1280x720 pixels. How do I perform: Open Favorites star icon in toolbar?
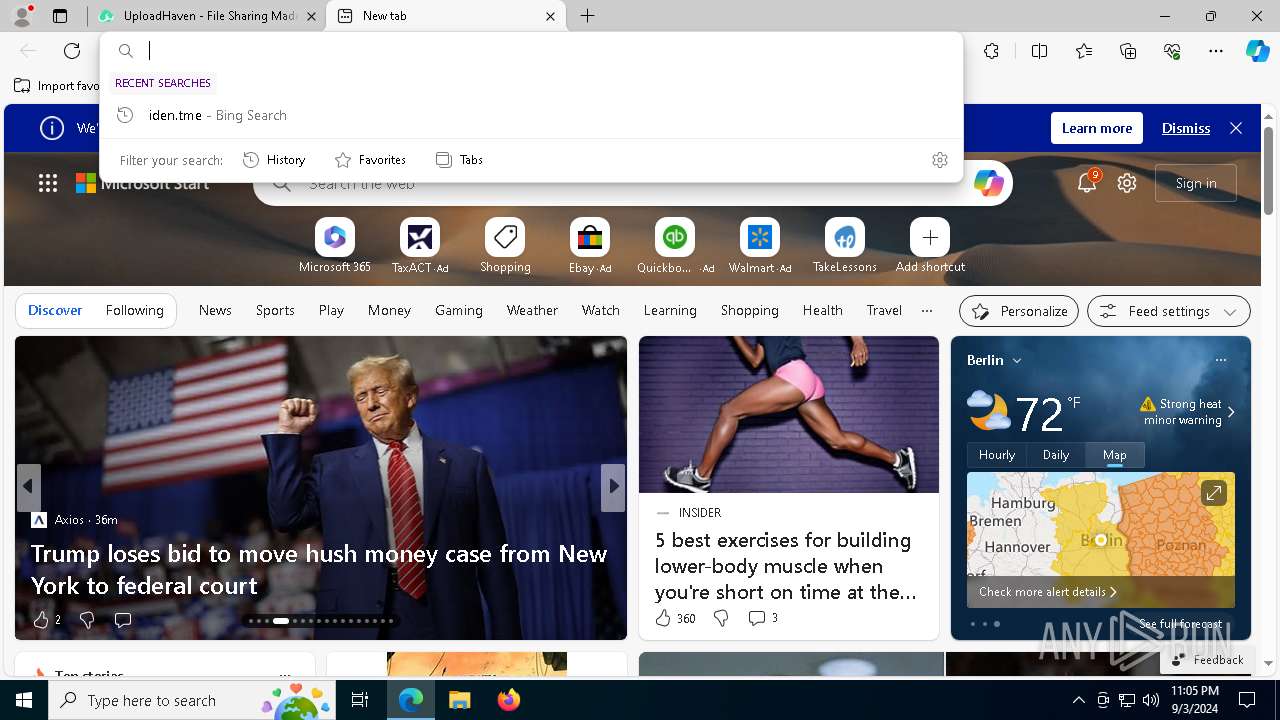click(x=1084, y=51)
